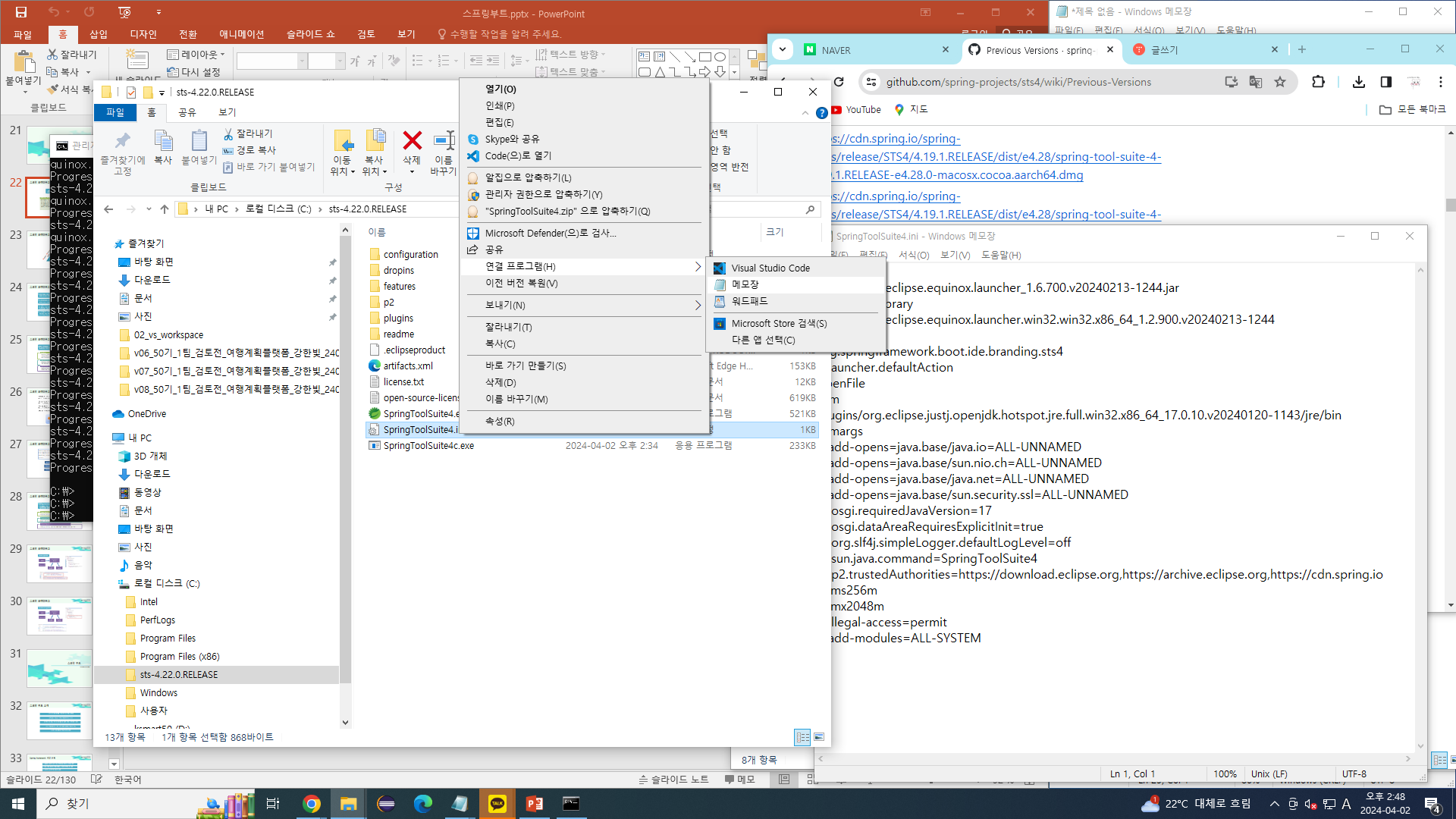Collapse the Explorer ribbon chevron

pos(805,113)
